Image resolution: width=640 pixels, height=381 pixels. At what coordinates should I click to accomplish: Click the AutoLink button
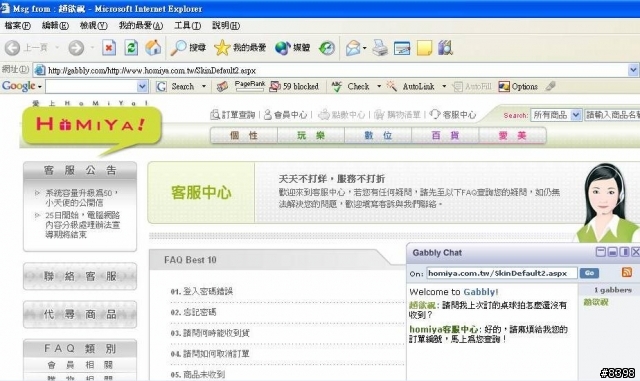pyautogui.click(x=410, y=86)
